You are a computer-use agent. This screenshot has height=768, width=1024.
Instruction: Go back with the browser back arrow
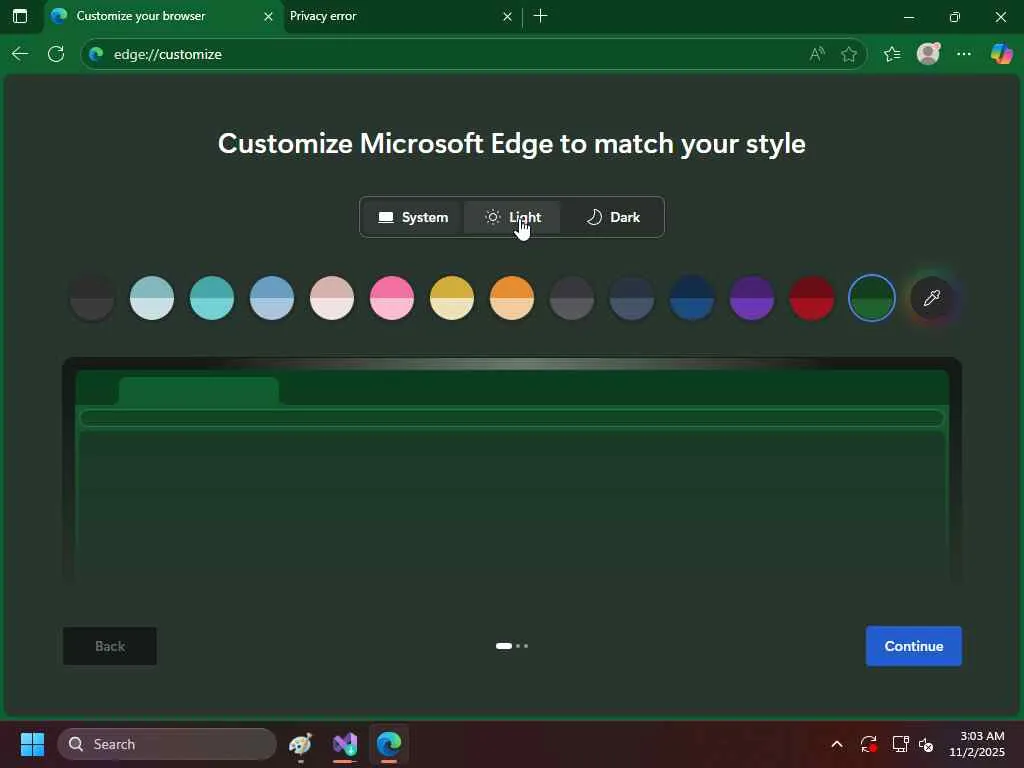point(20,54)
